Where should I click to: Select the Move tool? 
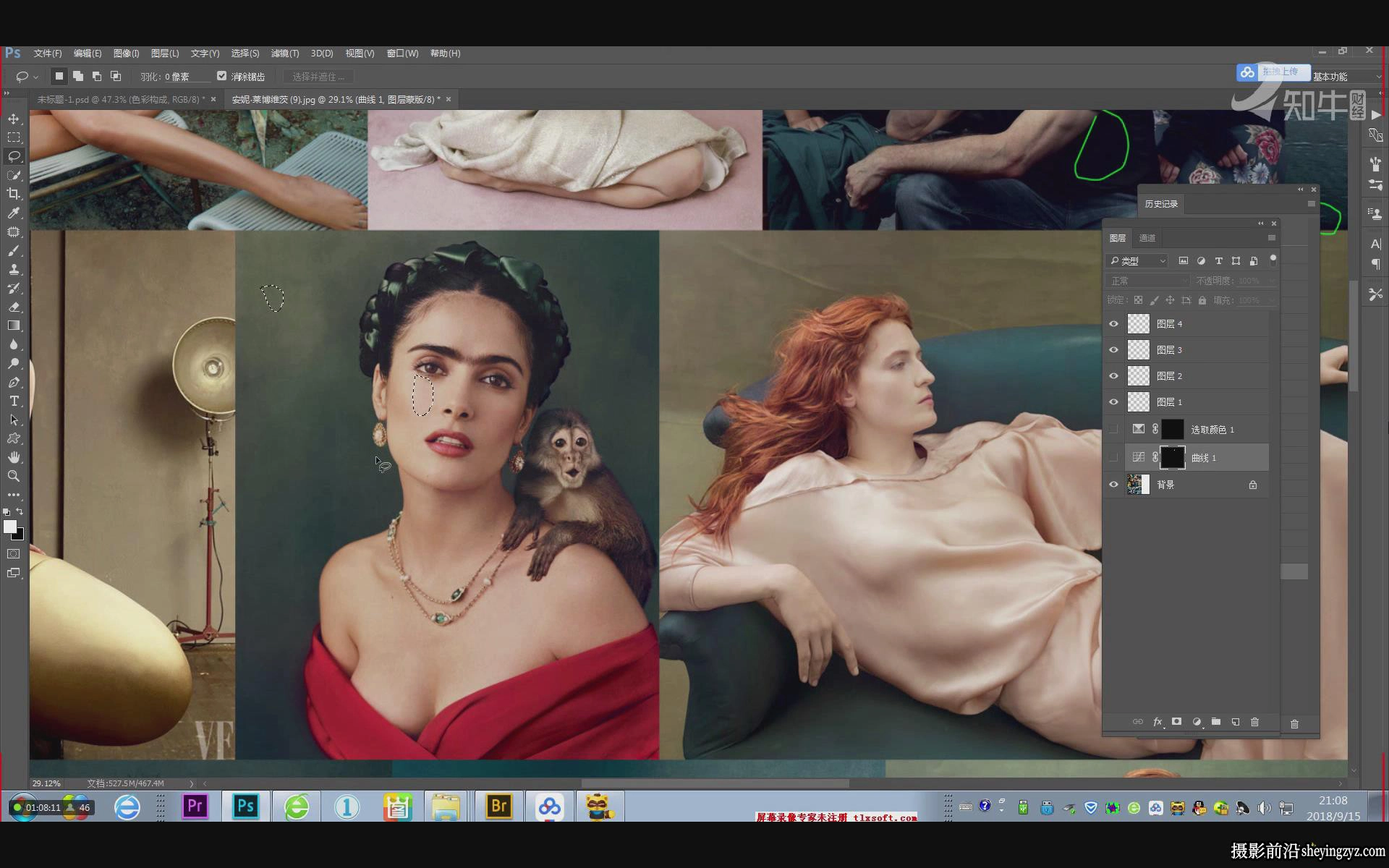[x=14, y=119]
